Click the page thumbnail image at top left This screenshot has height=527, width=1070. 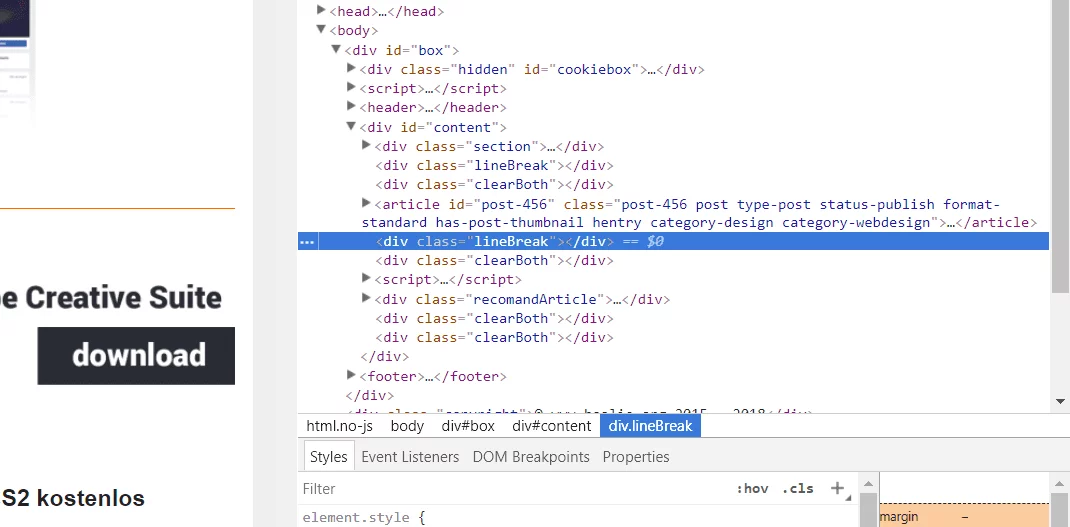15,61
